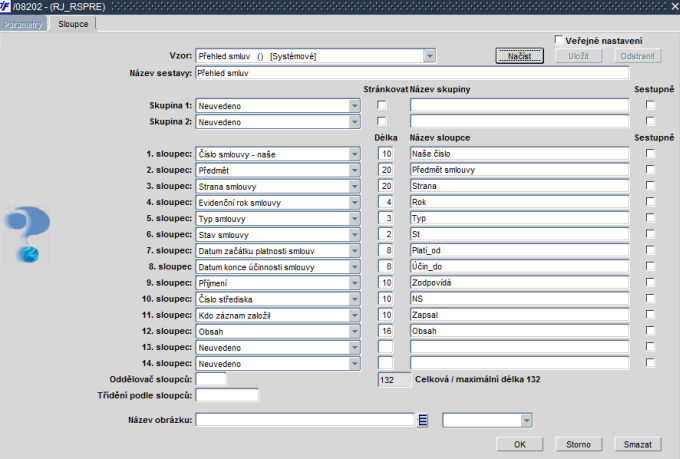680x459 pixels.
Task: Expand the 12. sloupec Obsah dropdown
Action: point(354,331)
